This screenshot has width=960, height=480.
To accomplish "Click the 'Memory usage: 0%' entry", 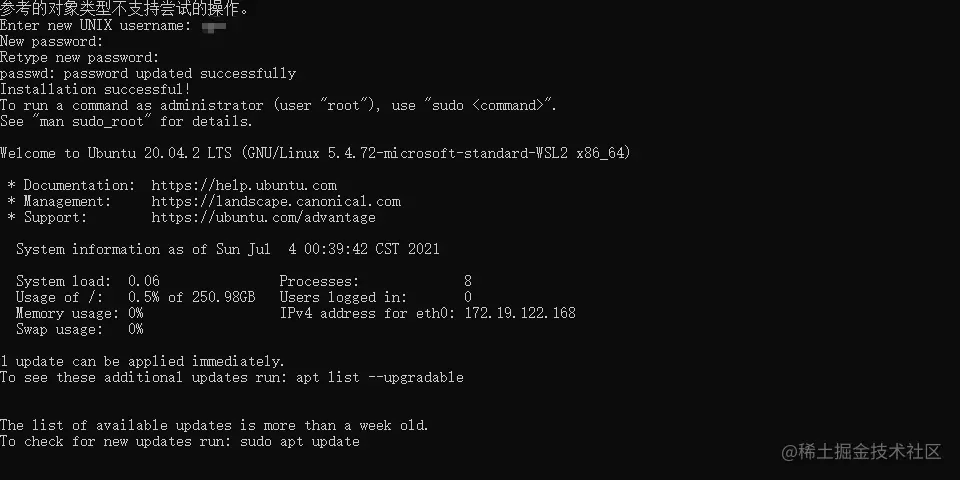I will point(80,313).
